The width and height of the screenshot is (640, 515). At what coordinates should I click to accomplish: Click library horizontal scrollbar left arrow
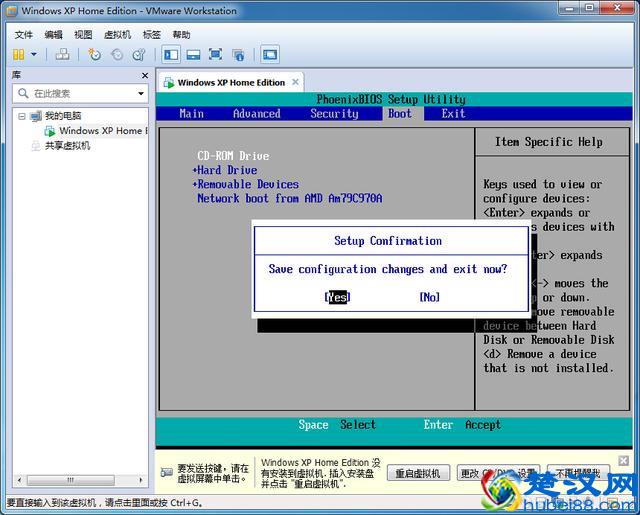pyautogui.click(x=20, y=480)
